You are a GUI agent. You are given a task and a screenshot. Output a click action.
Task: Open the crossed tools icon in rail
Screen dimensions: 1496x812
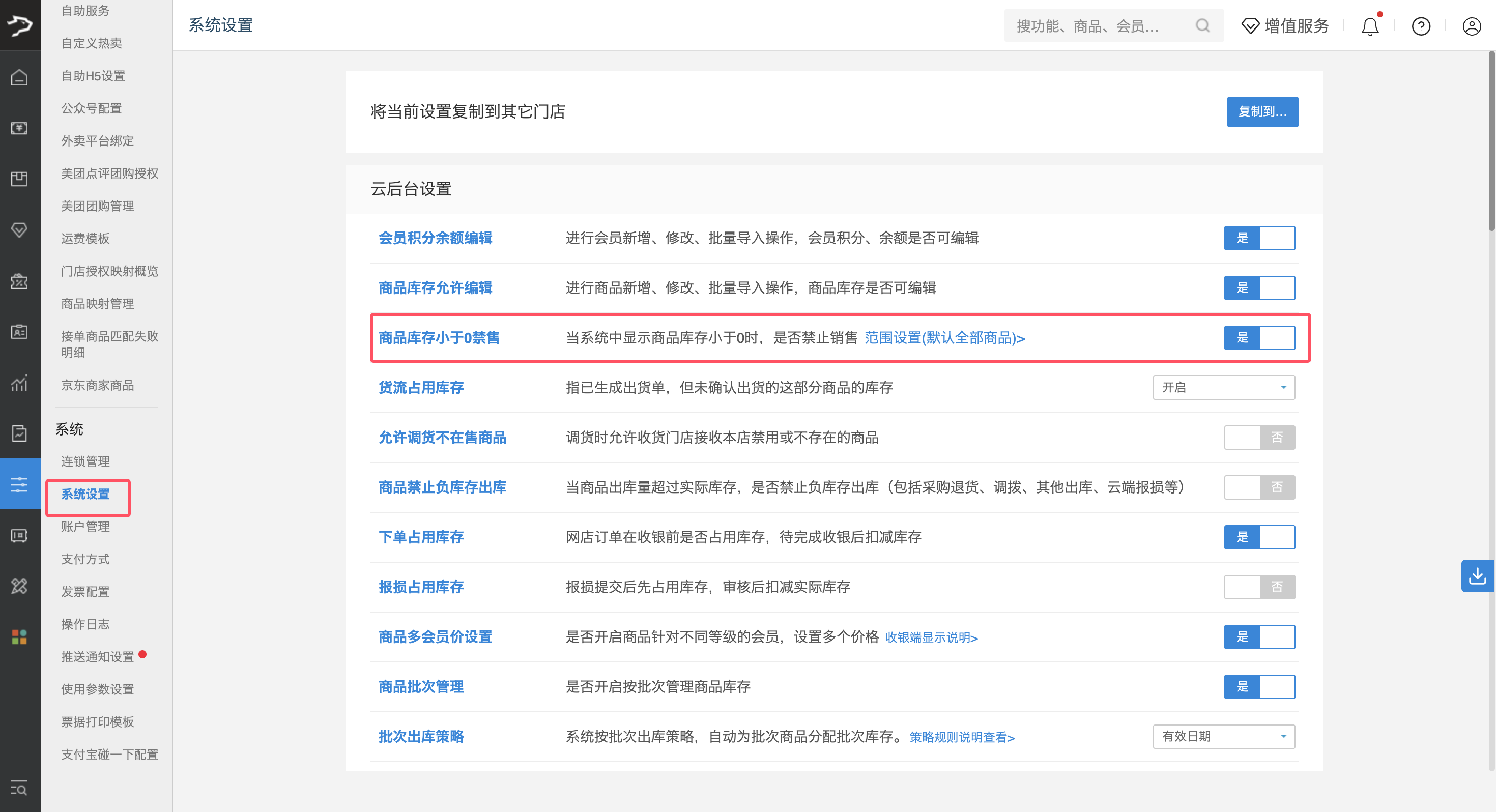click(x=20, y=586)
